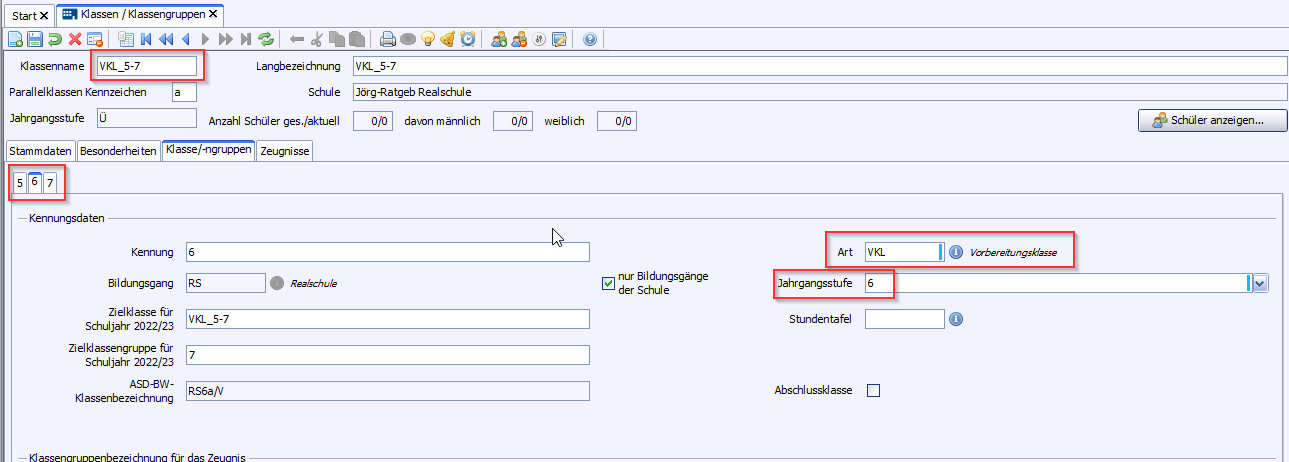Save the class with the floppy disk icon
The width and height of the screenshot is (1289, 462).
(35, 40)
